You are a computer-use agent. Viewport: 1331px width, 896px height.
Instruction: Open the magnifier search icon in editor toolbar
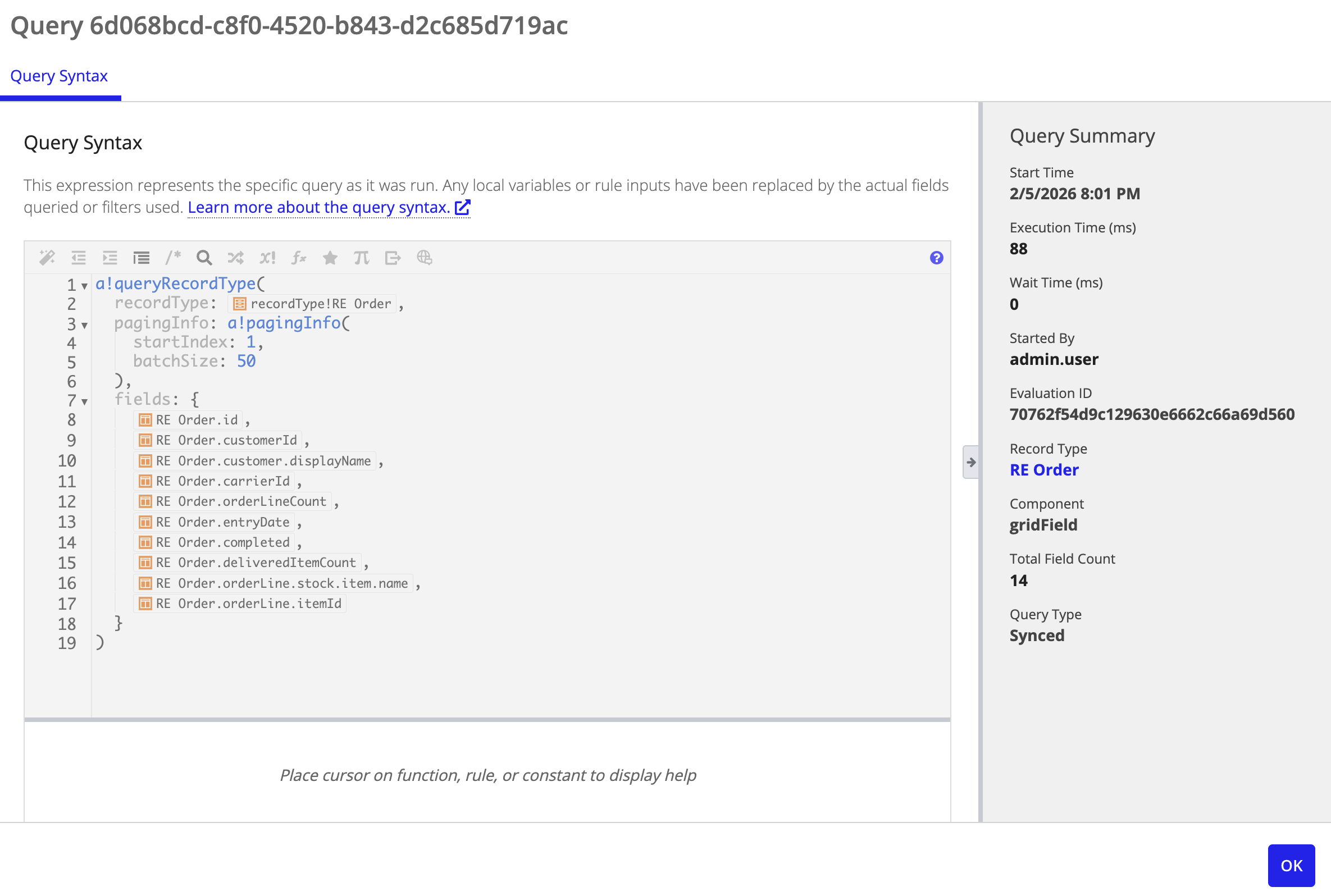[x=204, y=258]
